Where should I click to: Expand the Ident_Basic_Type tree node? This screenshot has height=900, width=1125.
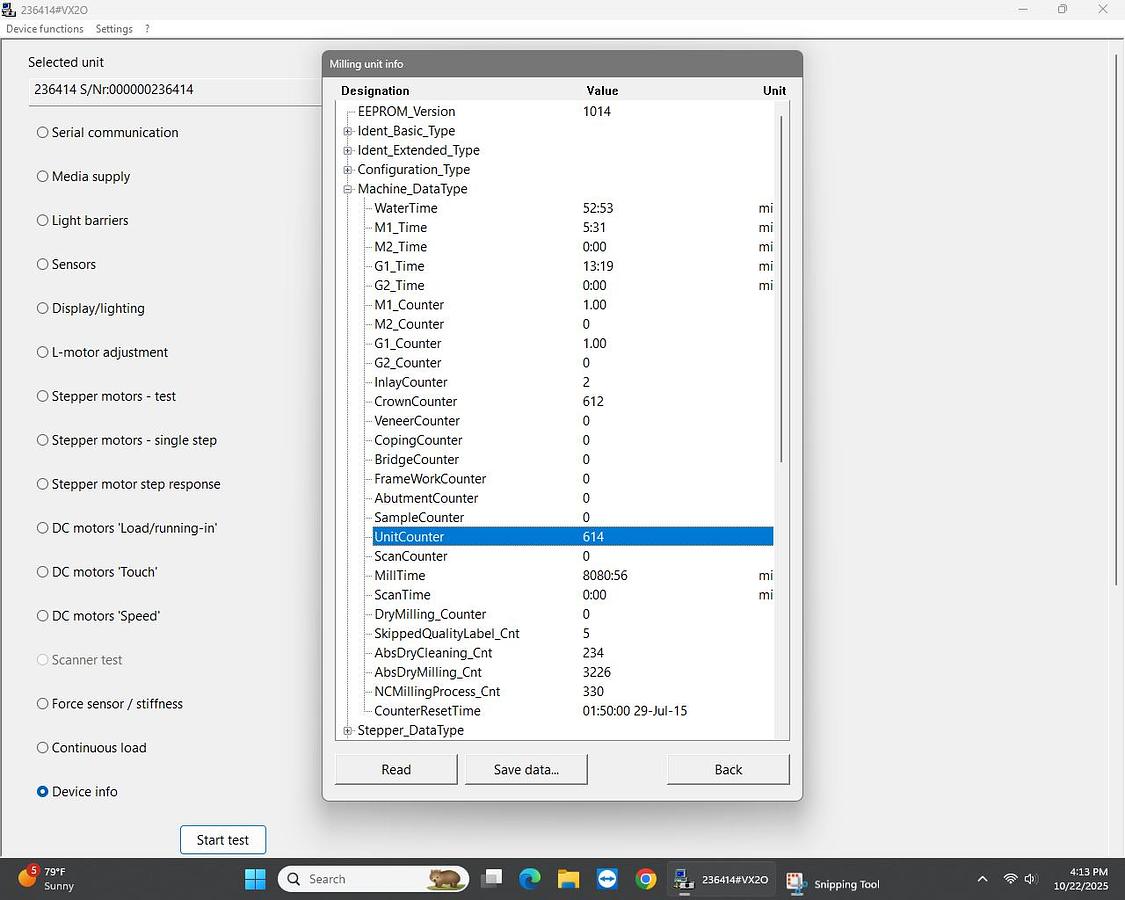coord(348,131)
